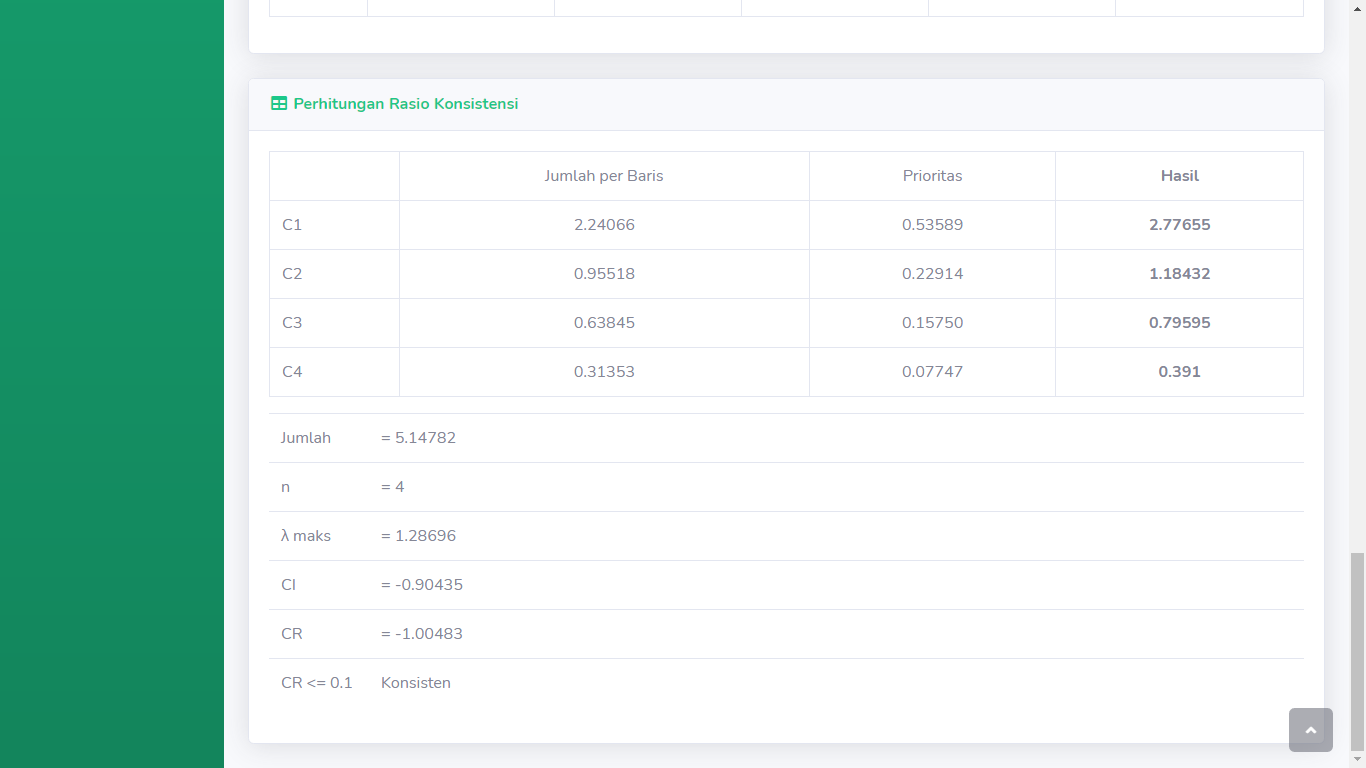Click the Perhitungan Rasio Konsistensi heading
Image resolution: width=1366 pixels, height=768 pixels.
click(x=406, y=104)
